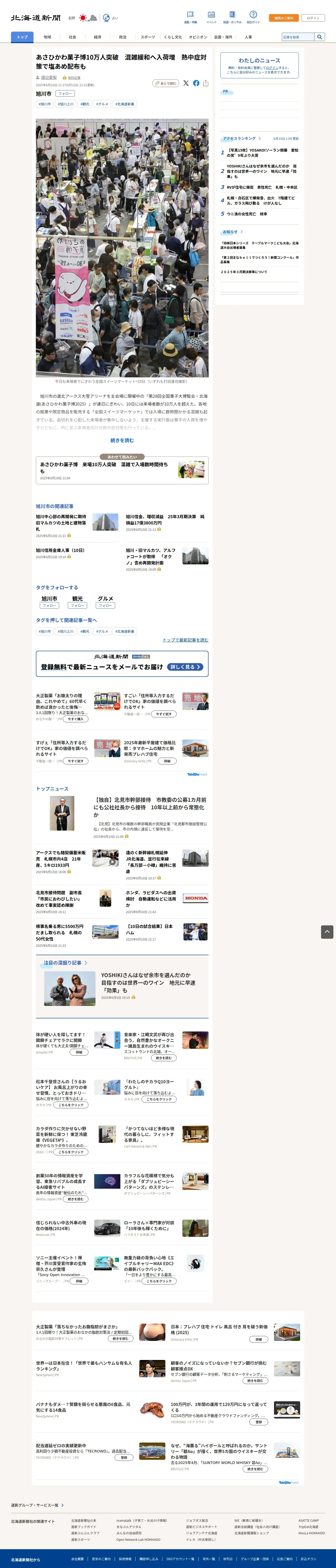Open the 総合ガイド help icon

coord(253,15)
